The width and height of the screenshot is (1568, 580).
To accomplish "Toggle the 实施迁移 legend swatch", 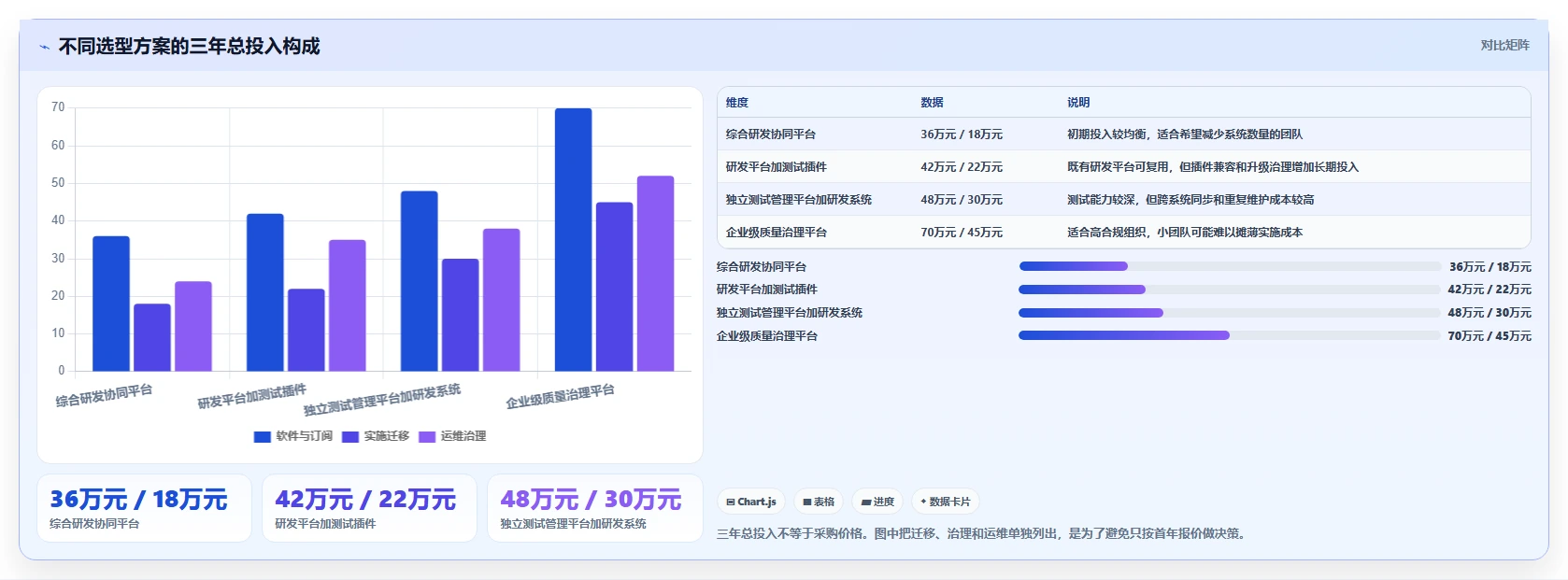I will [x=350, y=436].
